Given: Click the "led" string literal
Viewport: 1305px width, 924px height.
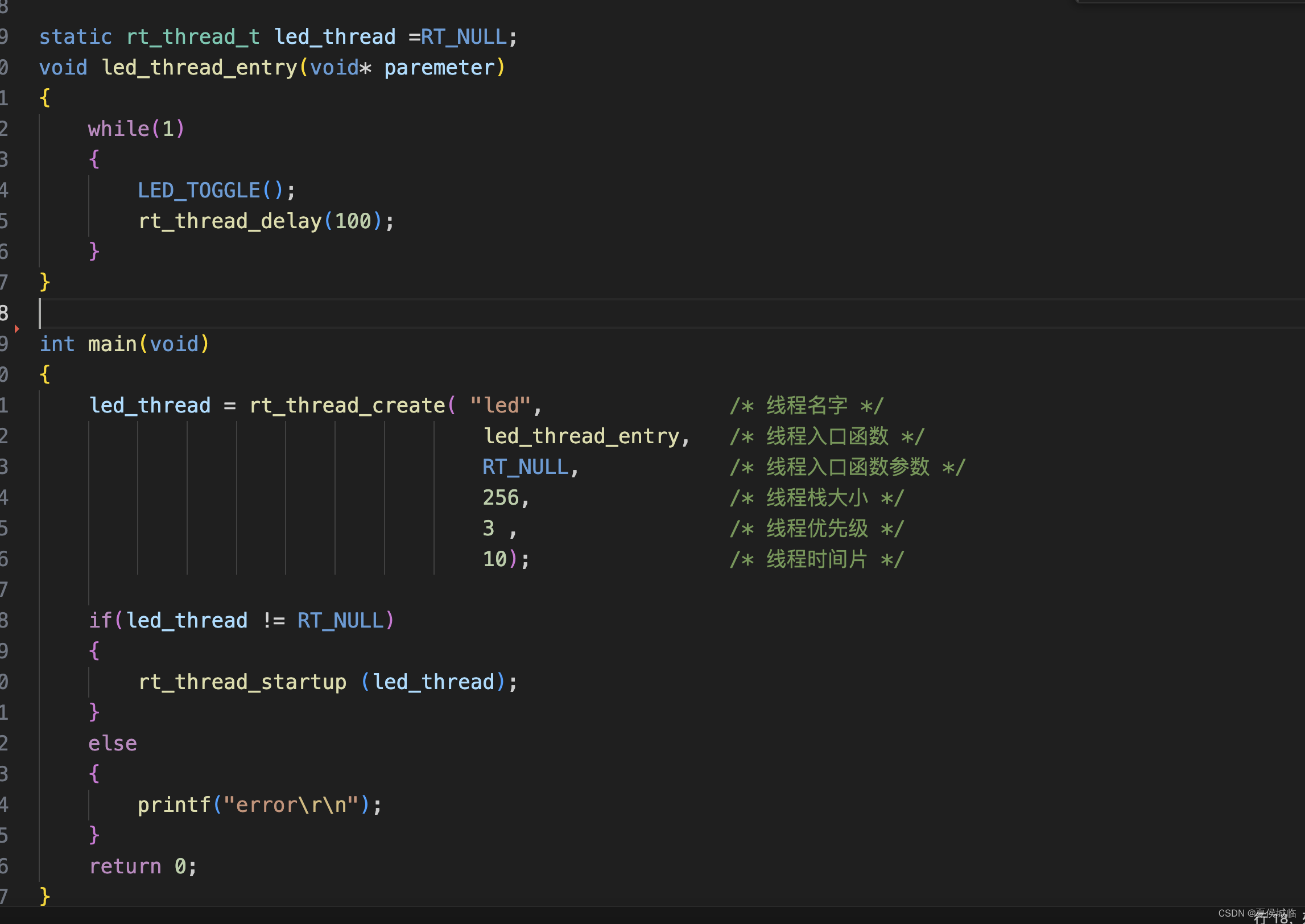Looking at the screenshot, I should (x=501, y=406).
